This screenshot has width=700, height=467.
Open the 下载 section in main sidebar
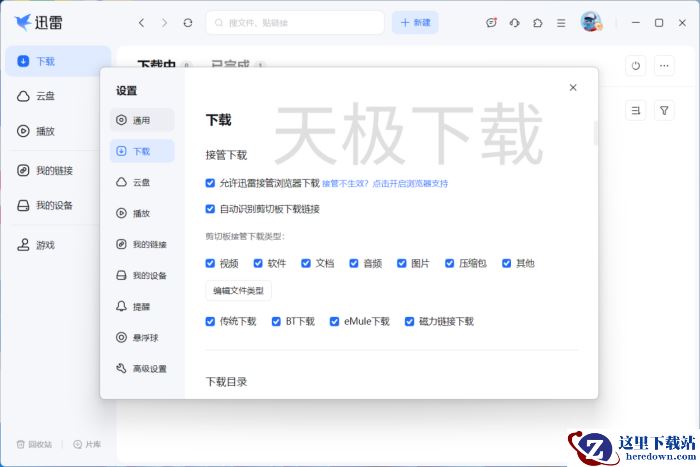tap(58, 61)
